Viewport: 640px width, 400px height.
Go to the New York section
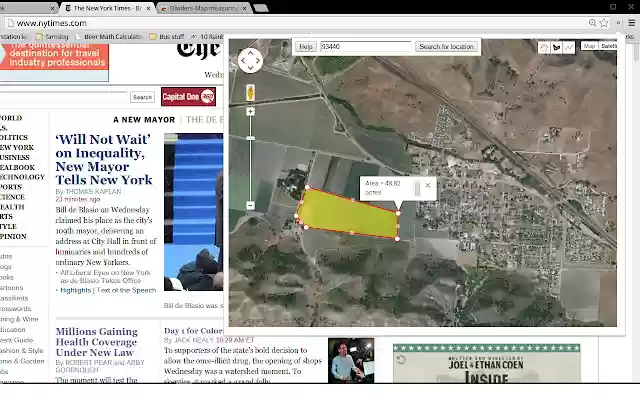17,147
